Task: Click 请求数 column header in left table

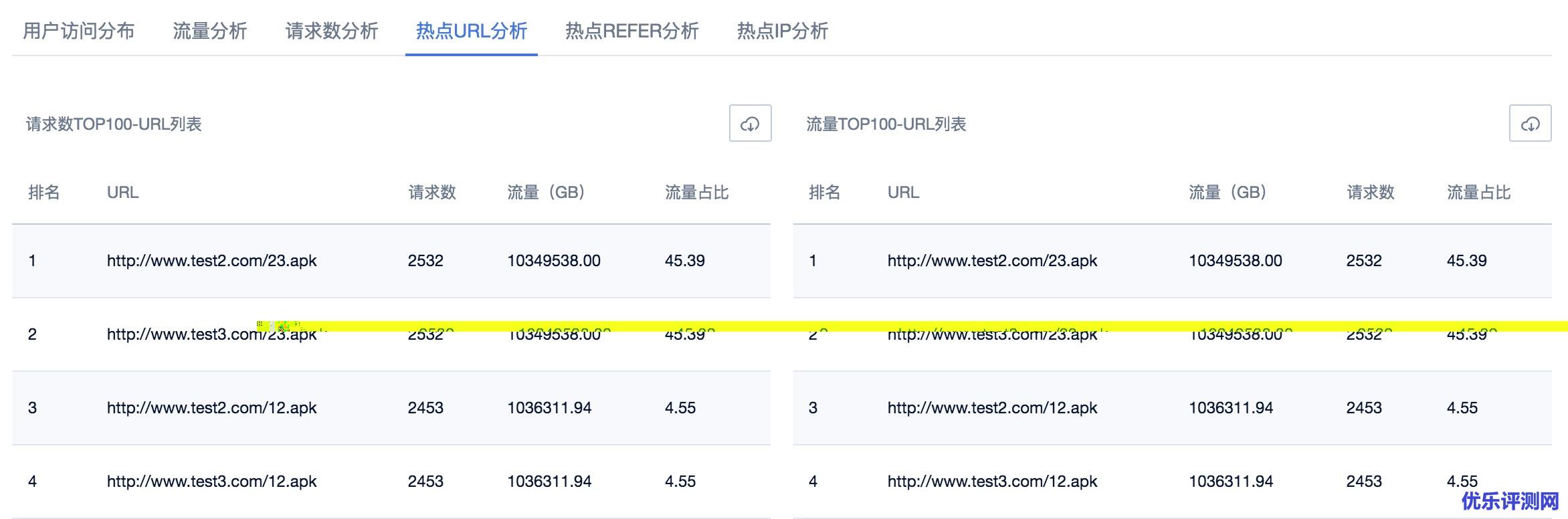Action: [x=432, y=193]
